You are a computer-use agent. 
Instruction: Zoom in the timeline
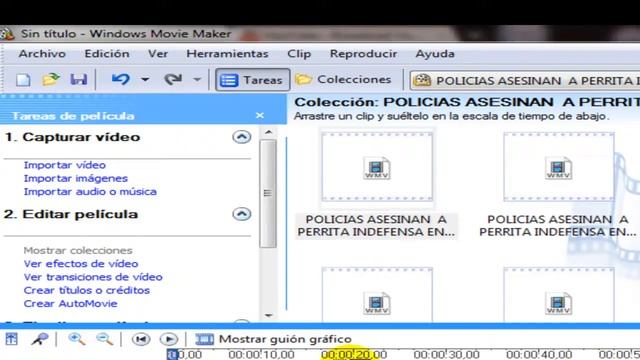(x=76, y=339)
